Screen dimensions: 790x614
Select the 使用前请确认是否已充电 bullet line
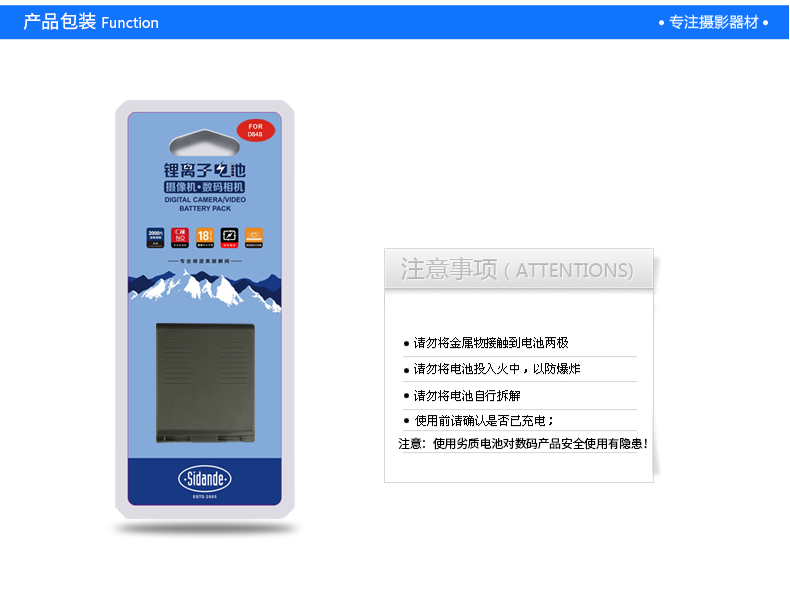point(479,421)
